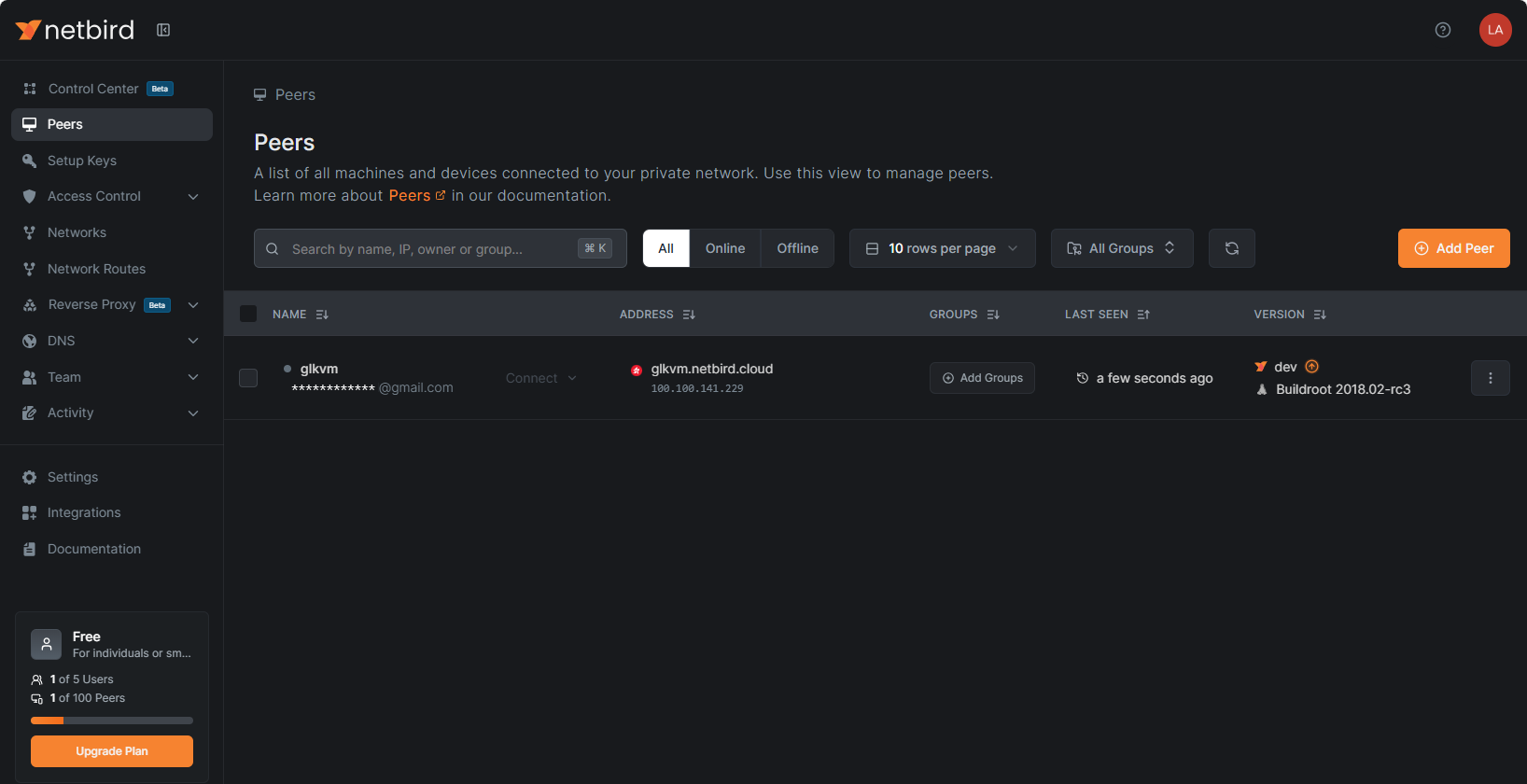
Task: Open the glkvm row three-dot menu
Action: (x=1491, y=378)
